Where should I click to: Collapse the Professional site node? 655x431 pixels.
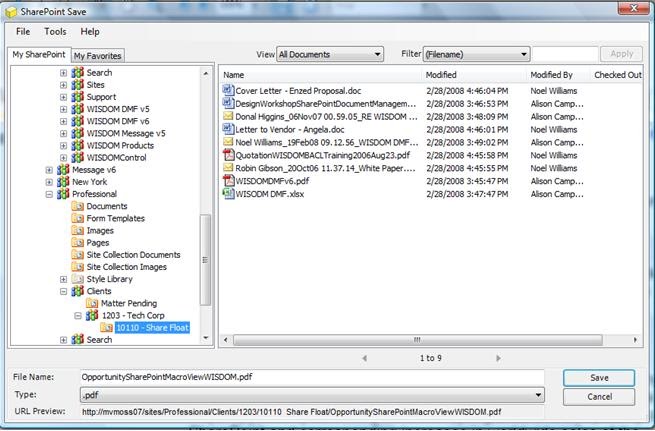(x=49, y=194)
